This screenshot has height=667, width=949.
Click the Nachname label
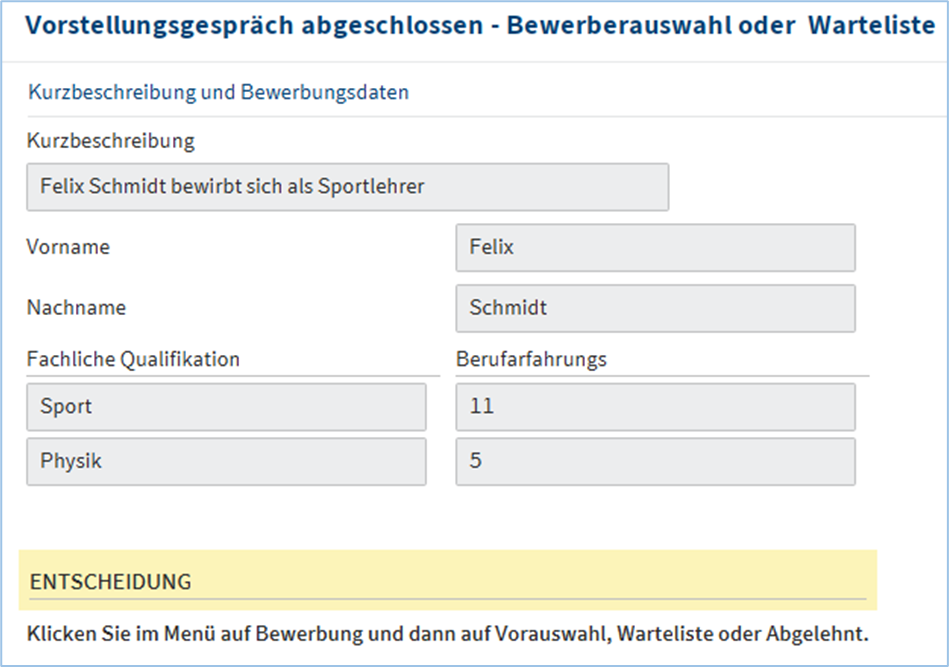pyautogui.click(x=76, y=308)
